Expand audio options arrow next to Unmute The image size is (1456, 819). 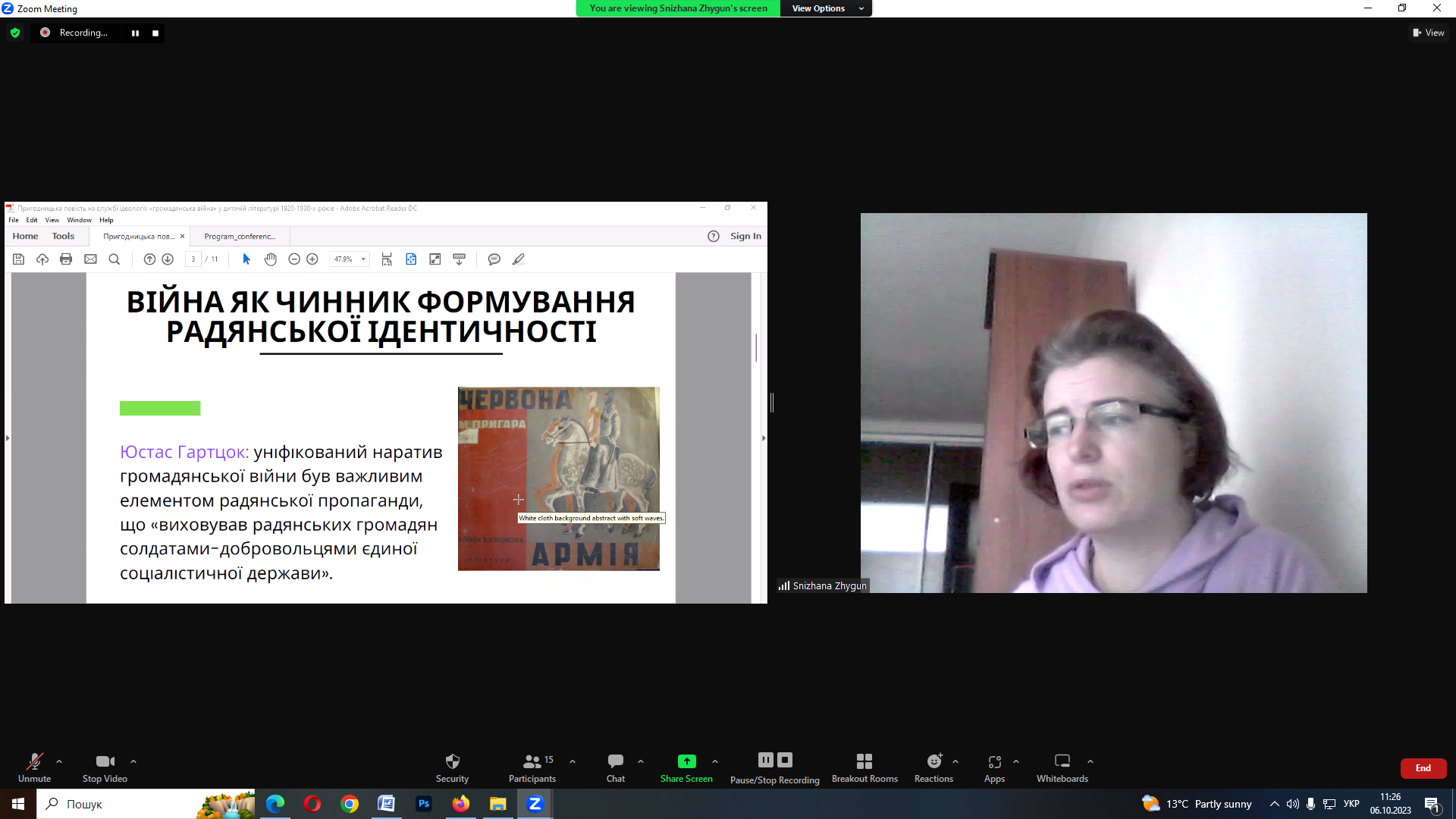pyautogui.click(x=59, y=761)
